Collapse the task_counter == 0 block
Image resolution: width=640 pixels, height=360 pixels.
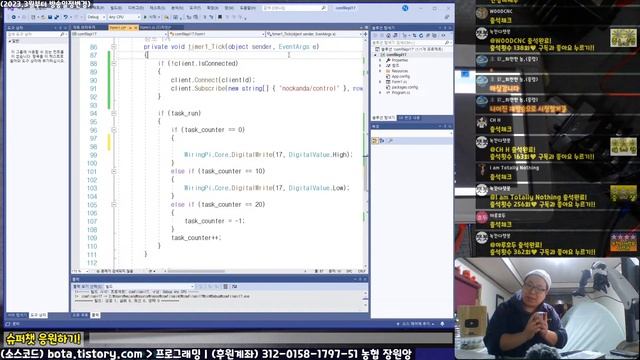[x=114, y=130]
